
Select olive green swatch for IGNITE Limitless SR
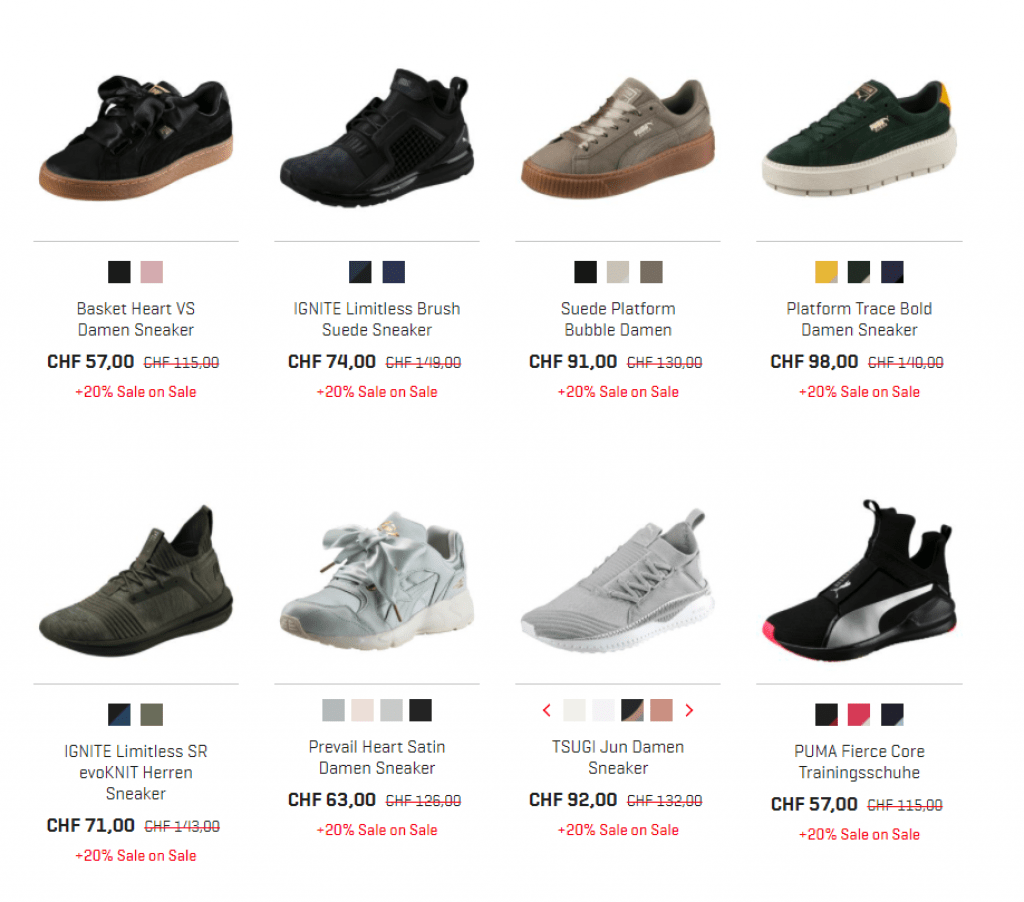click(152, 715)
